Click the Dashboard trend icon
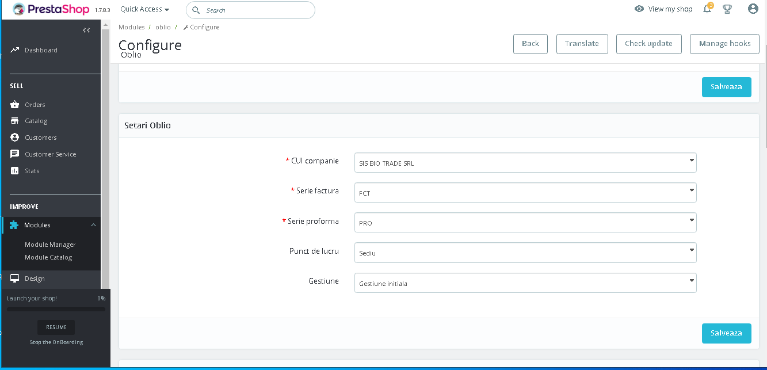The width and height of the screenshot is (767, 370). pos(15,50)
